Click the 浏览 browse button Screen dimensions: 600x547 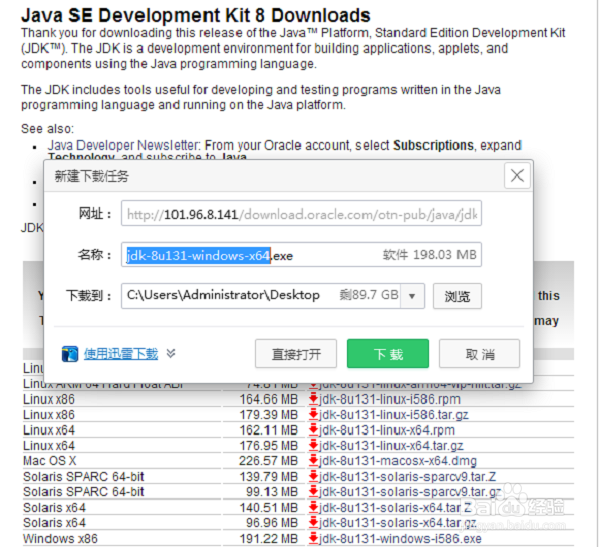click(457, 296)
